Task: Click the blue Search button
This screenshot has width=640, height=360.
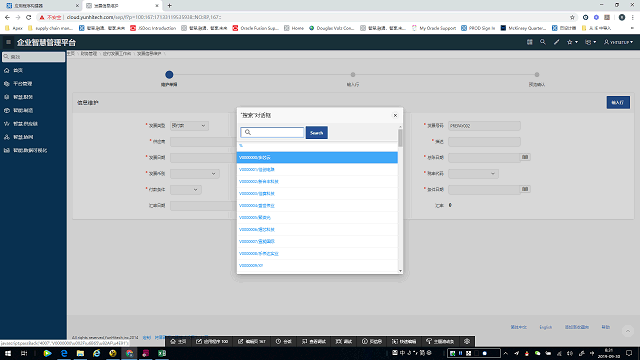Action: (x=317, y=133)
